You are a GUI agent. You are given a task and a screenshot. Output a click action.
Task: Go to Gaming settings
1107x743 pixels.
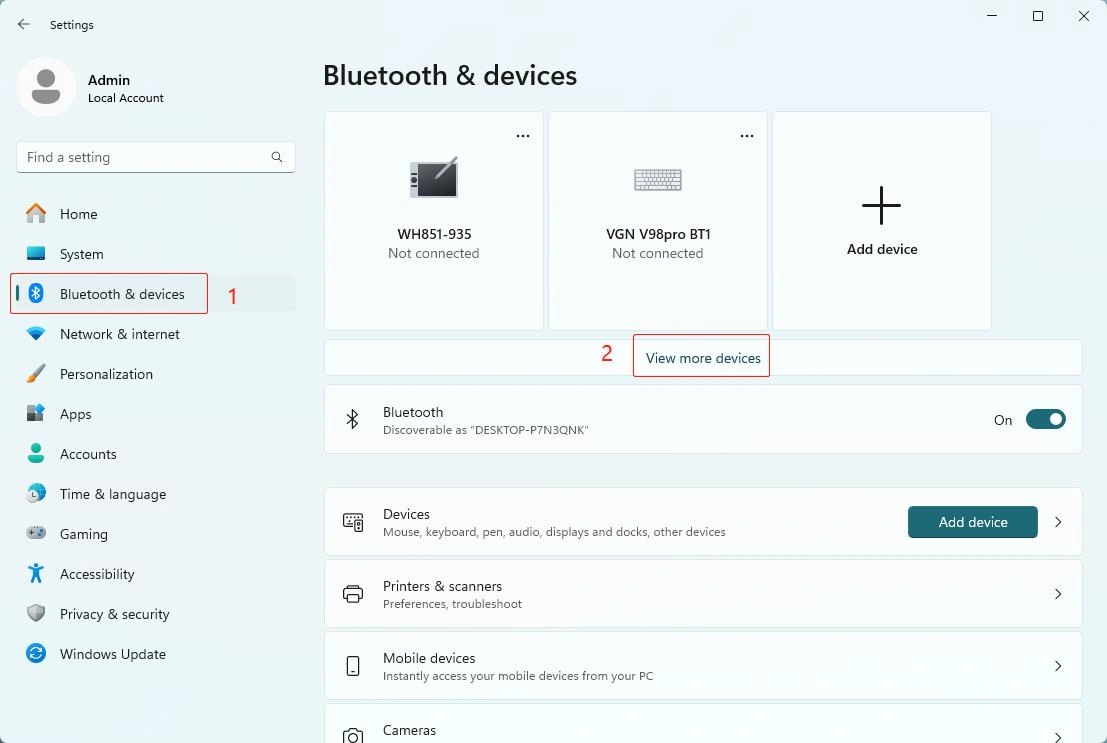[155, 533]
